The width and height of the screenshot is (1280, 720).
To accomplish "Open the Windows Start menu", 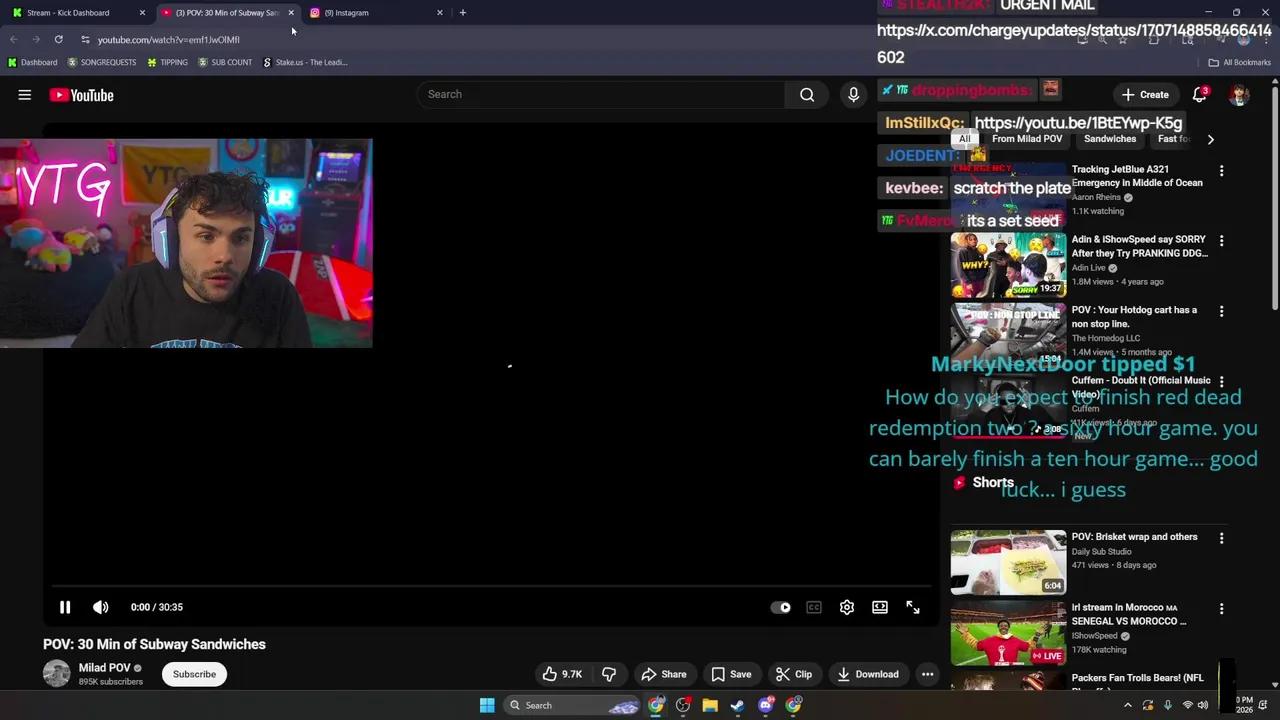I will pos(487,705).
